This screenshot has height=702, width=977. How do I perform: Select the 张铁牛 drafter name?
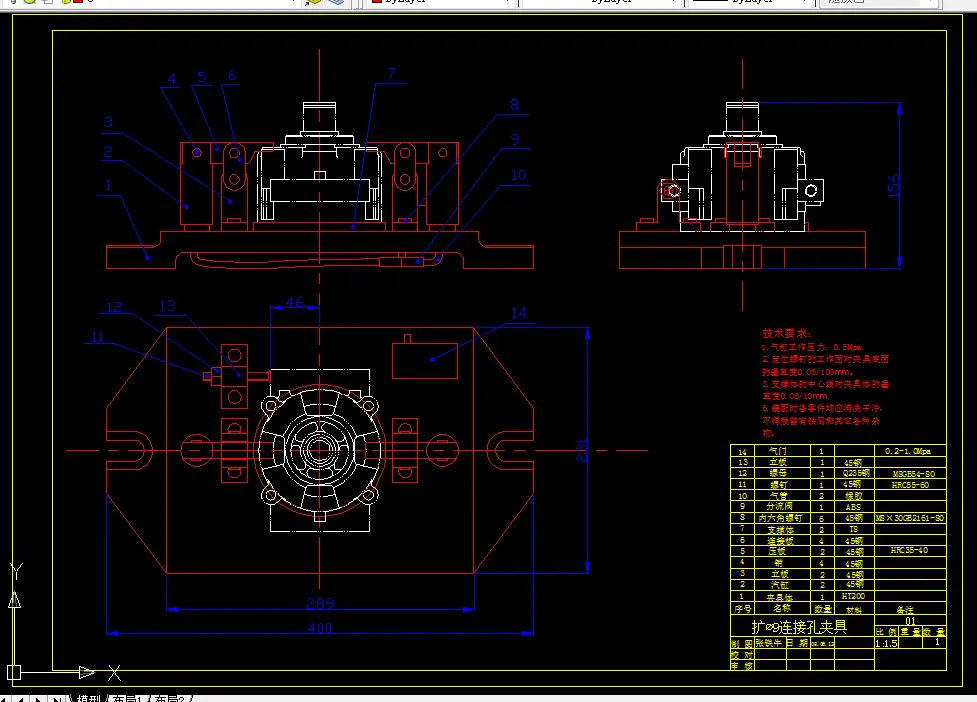coord(768,643)
